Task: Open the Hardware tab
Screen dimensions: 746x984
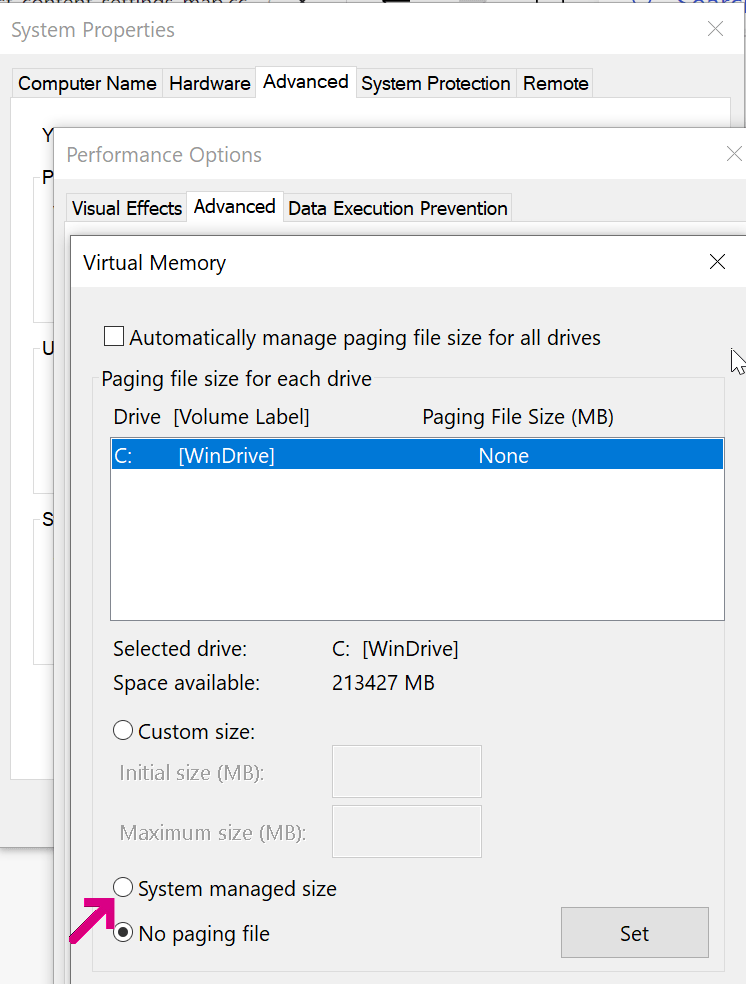Action: click(209, 83)
